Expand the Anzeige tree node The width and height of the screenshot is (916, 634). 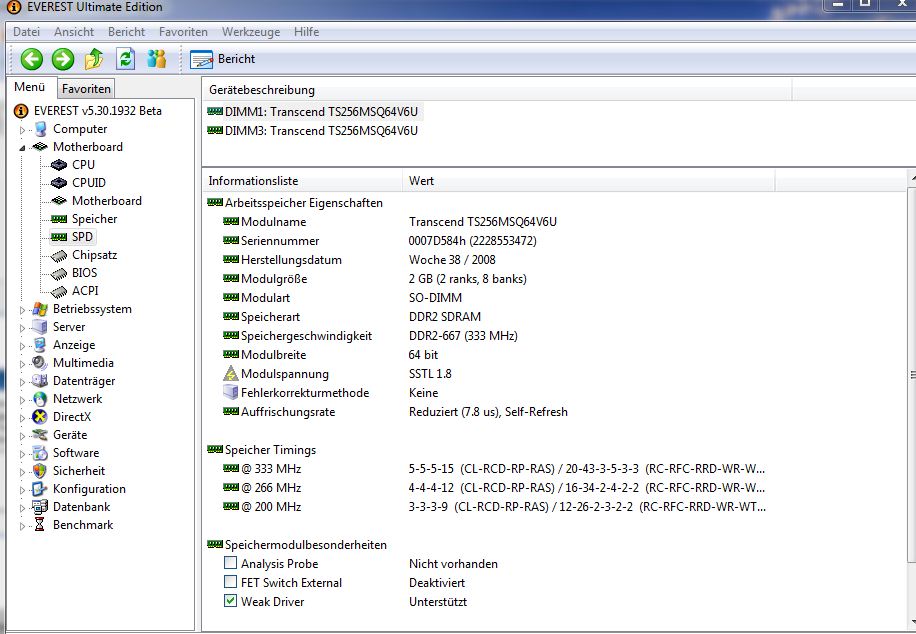(x=22, y=346)
